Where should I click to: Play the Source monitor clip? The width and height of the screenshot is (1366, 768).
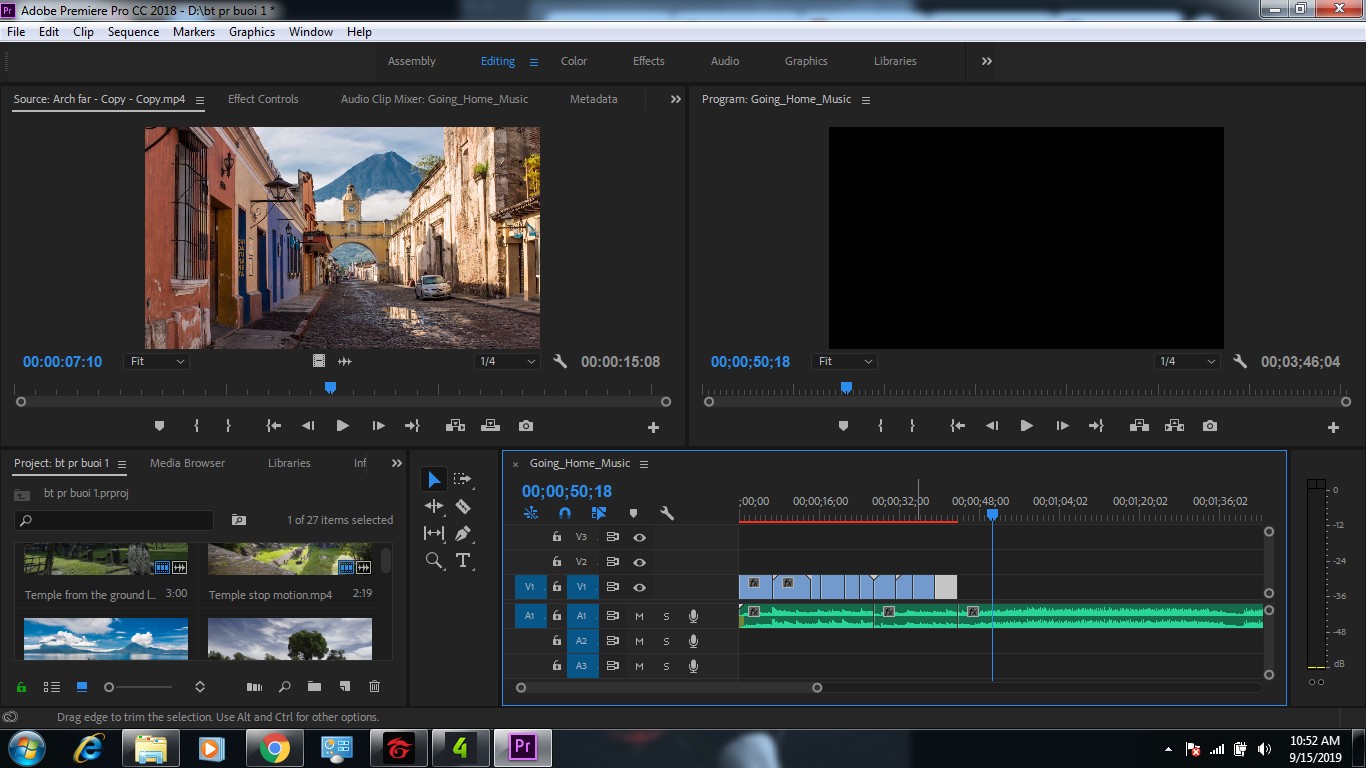click(343, 426)
